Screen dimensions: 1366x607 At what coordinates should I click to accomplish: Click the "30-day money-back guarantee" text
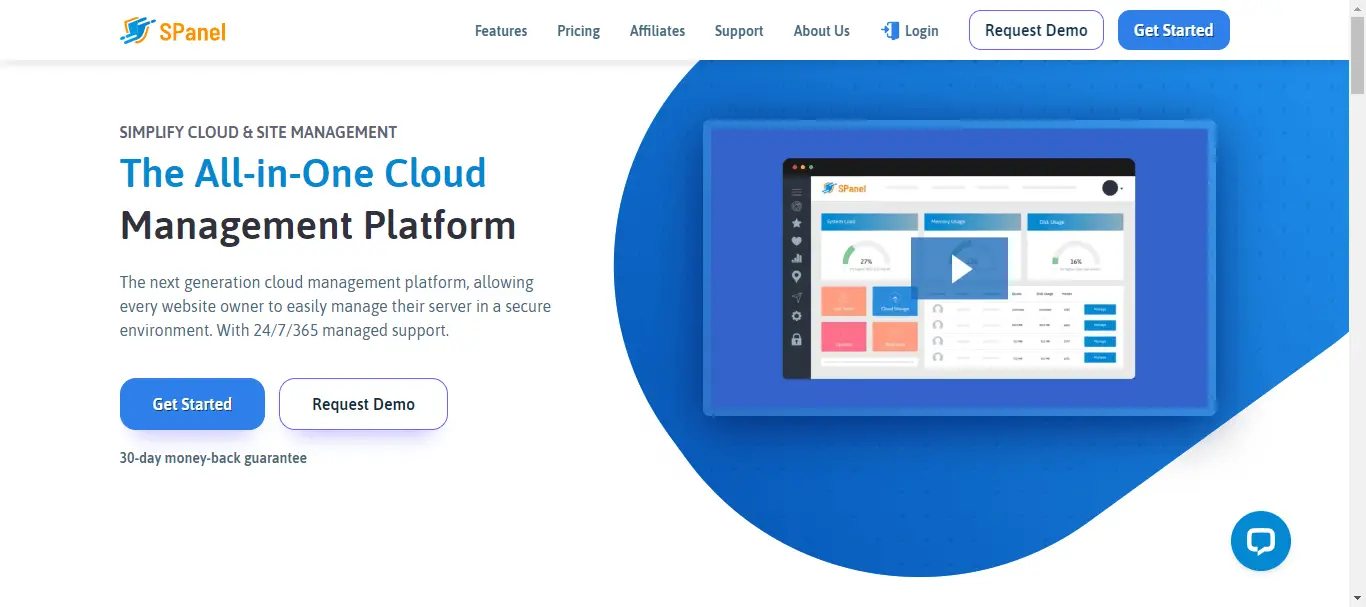point(213,458)
